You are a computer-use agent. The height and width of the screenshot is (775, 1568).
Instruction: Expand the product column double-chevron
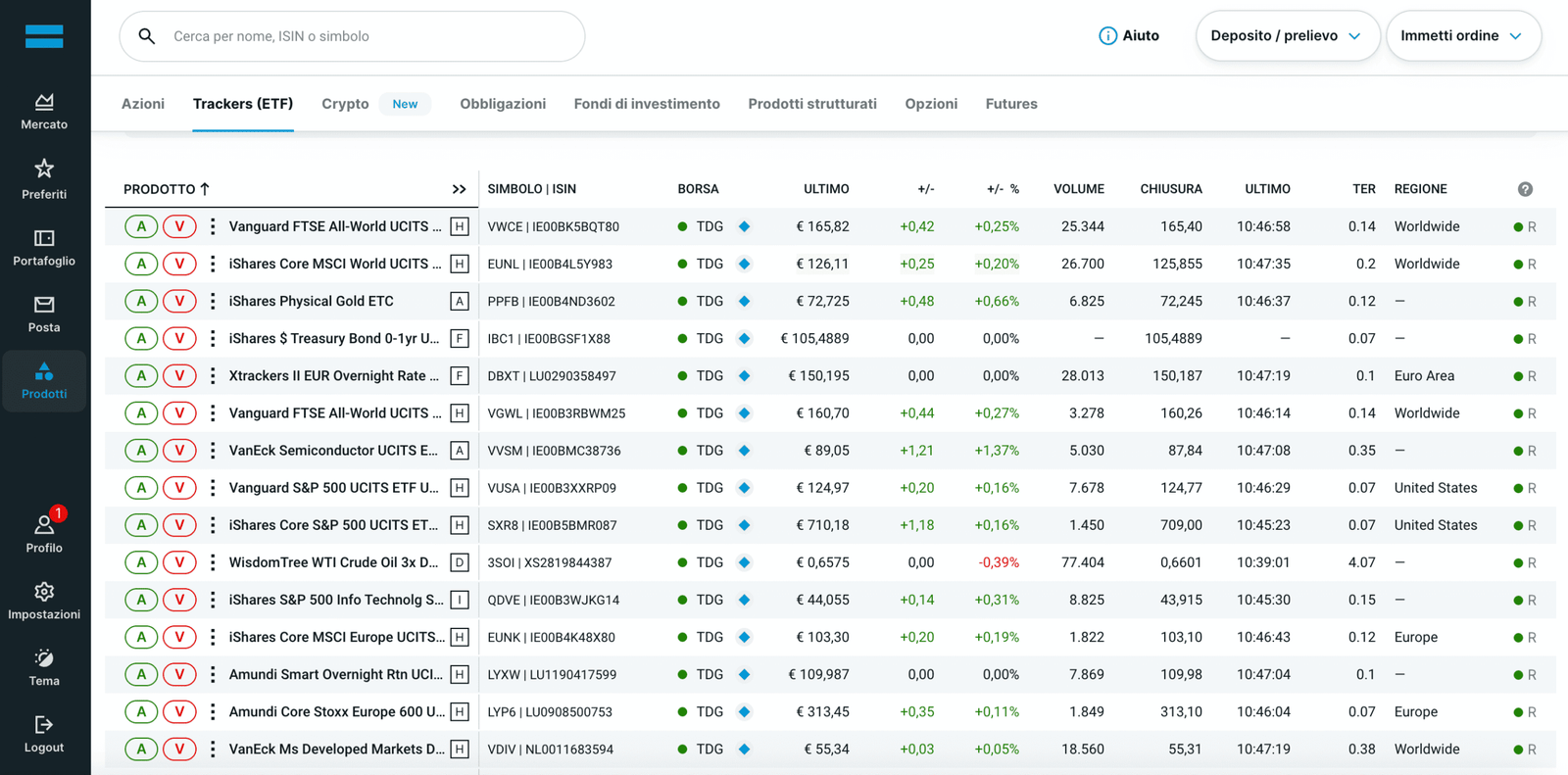(459, 189)
